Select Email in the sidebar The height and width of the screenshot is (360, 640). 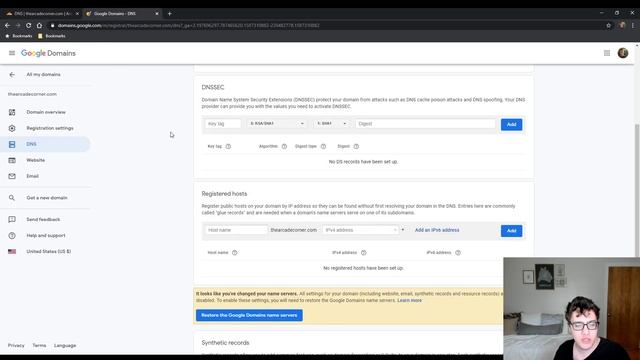coord(32,176)
